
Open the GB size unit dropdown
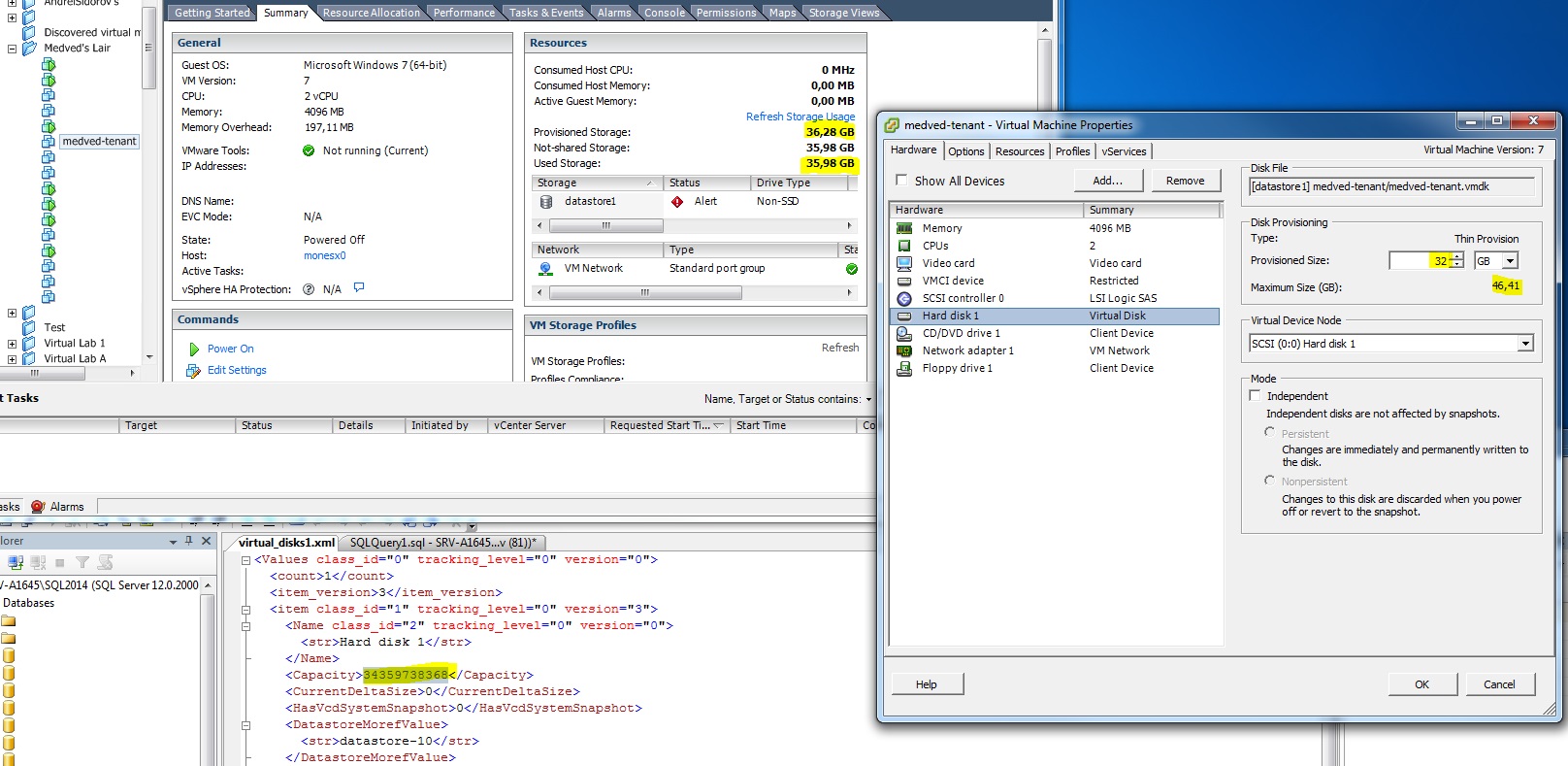1510,261
